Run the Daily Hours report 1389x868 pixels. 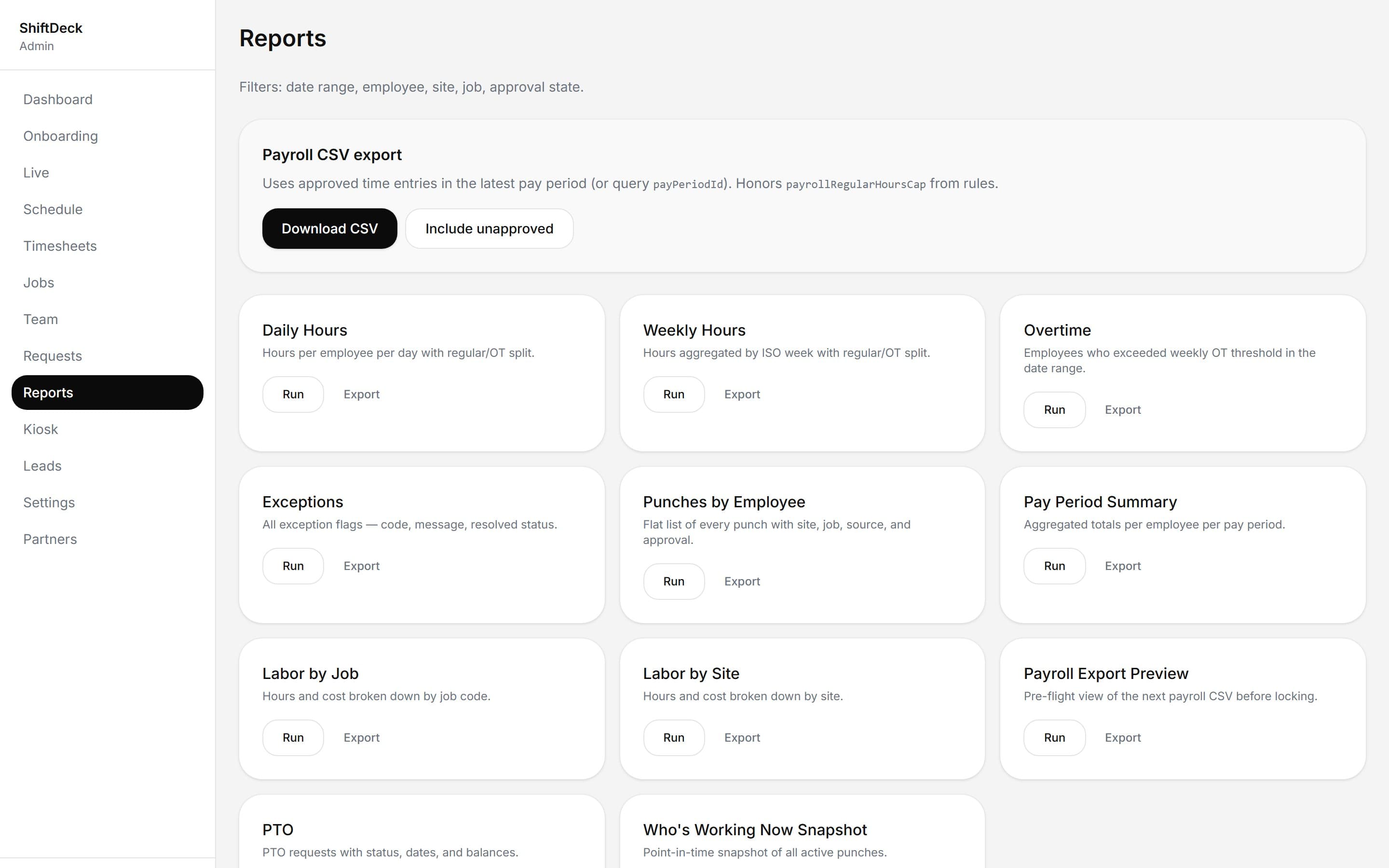[293, 394]
